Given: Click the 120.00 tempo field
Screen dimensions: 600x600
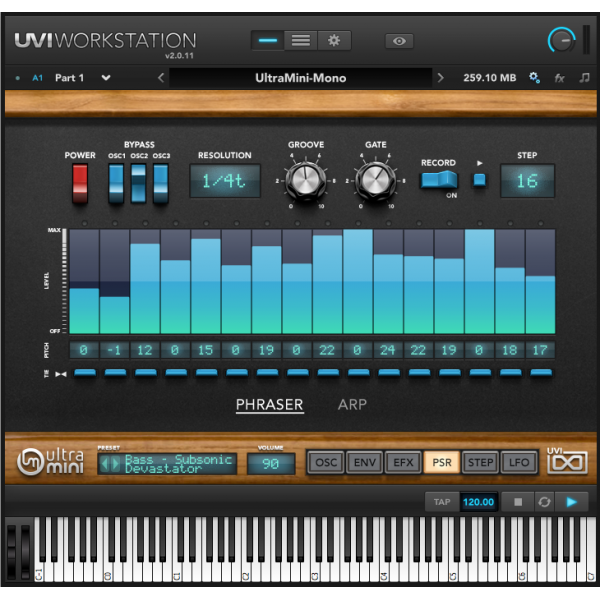Looking at the screenshot, I should point(478,502).
